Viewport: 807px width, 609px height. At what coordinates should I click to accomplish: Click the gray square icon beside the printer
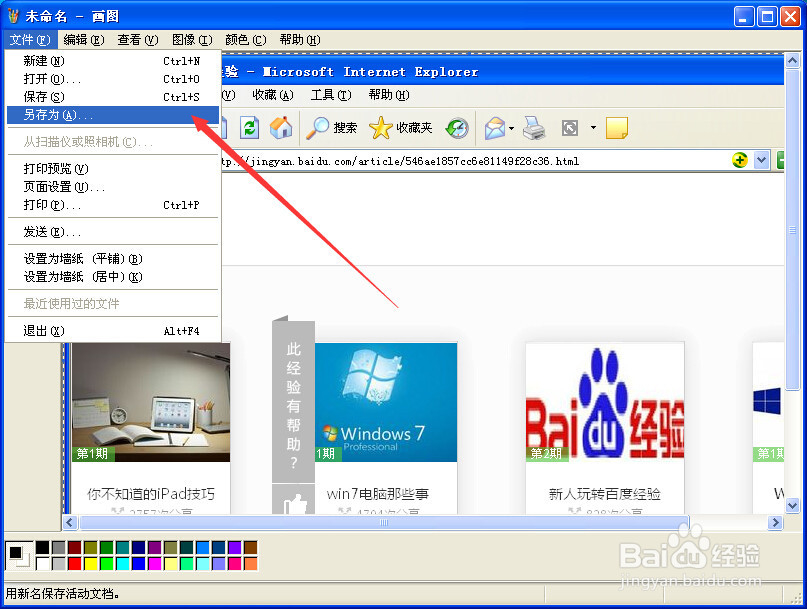click(570, 128)
